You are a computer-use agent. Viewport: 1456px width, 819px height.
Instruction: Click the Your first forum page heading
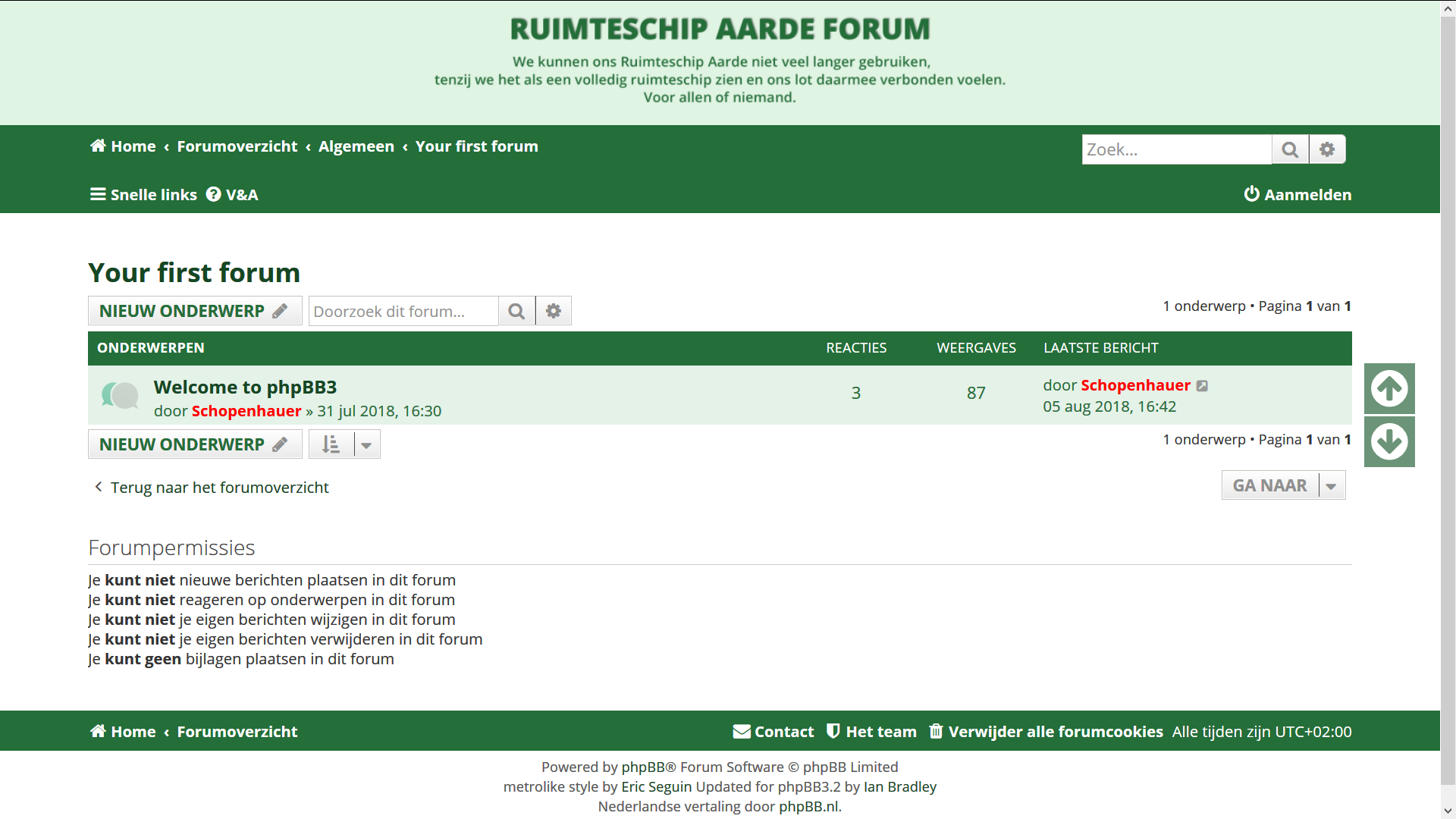click(x=194, y=272)
